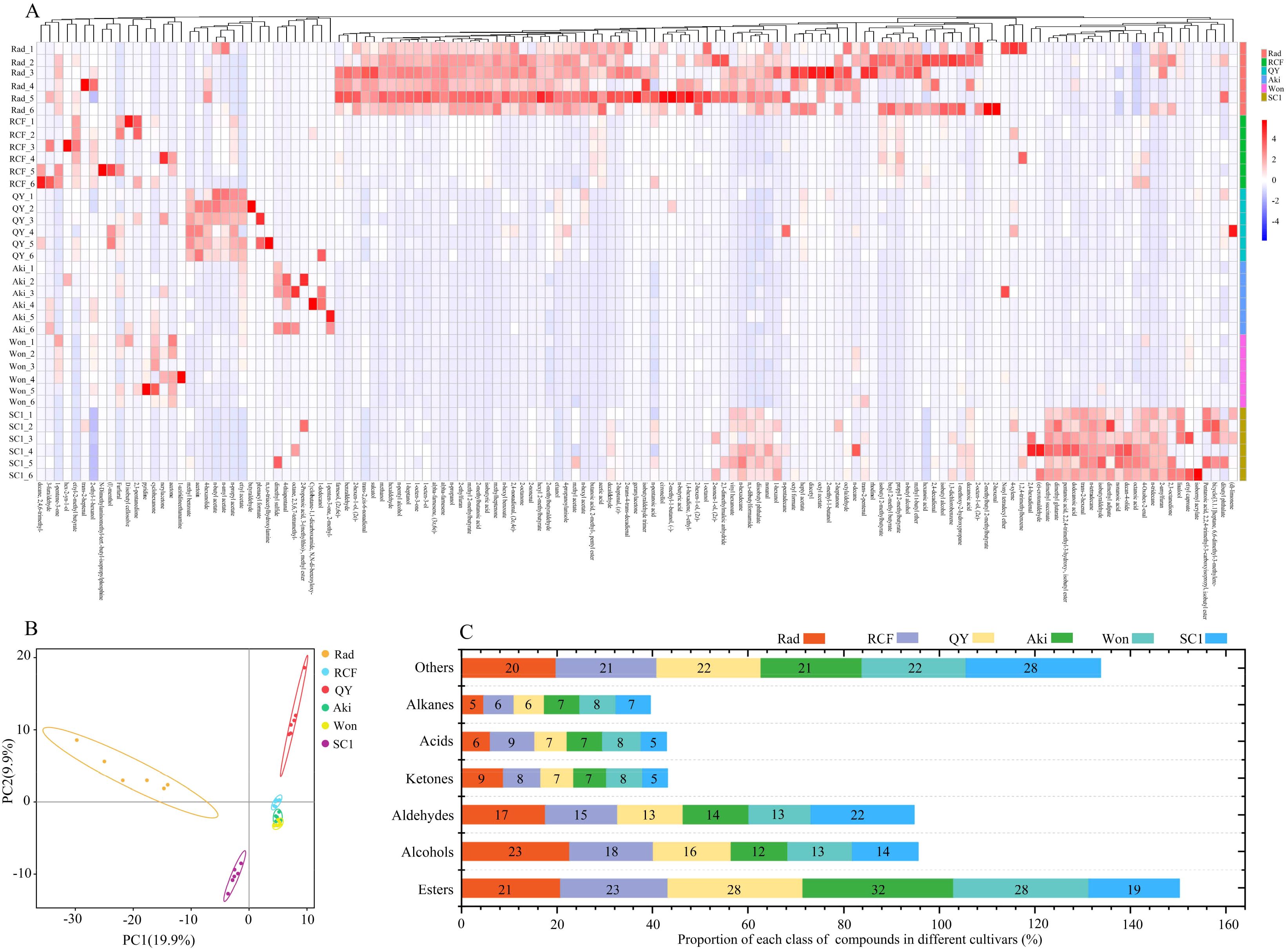Click the Rad segment (9) in the Ketones bar
The image size is (1288, 949).
(x=482, y=779)
